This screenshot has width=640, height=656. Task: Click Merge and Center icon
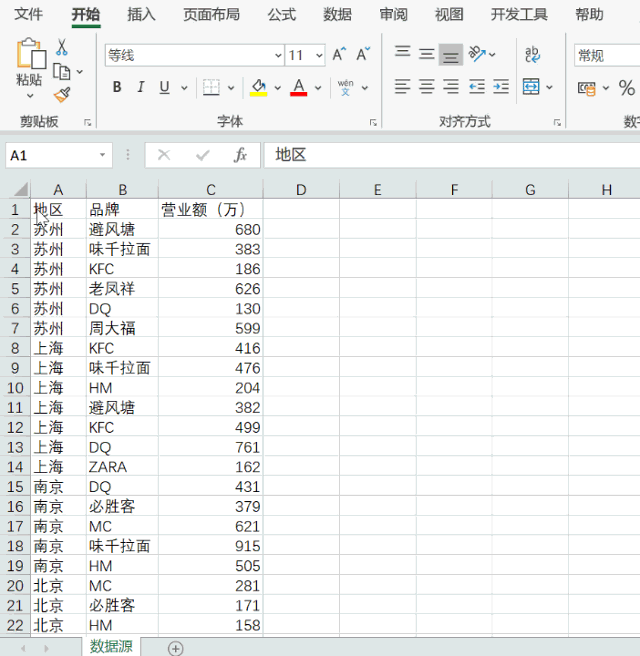tap(531, 87)
